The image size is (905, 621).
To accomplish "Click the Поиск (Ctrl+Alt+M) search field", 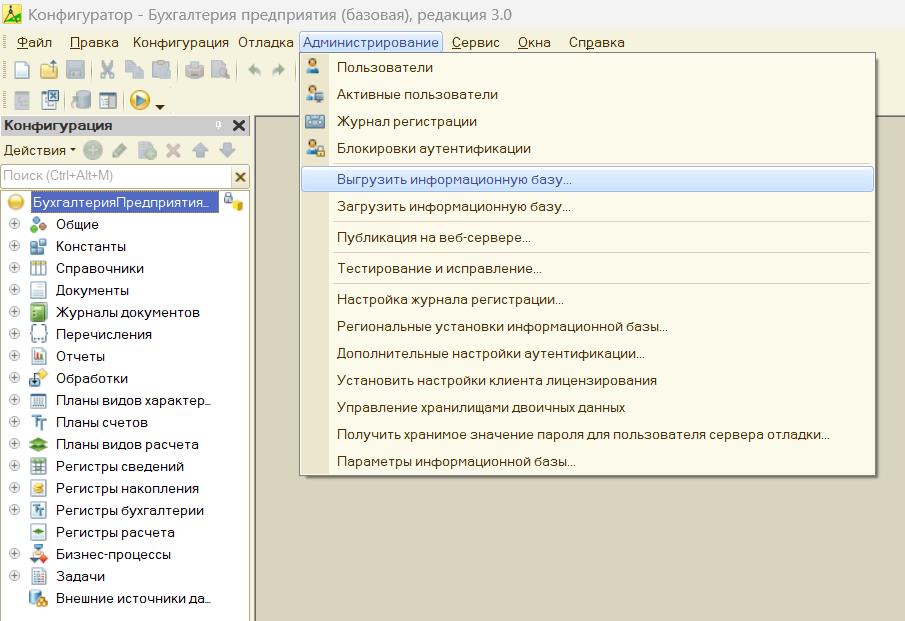I will coord(116,176).
